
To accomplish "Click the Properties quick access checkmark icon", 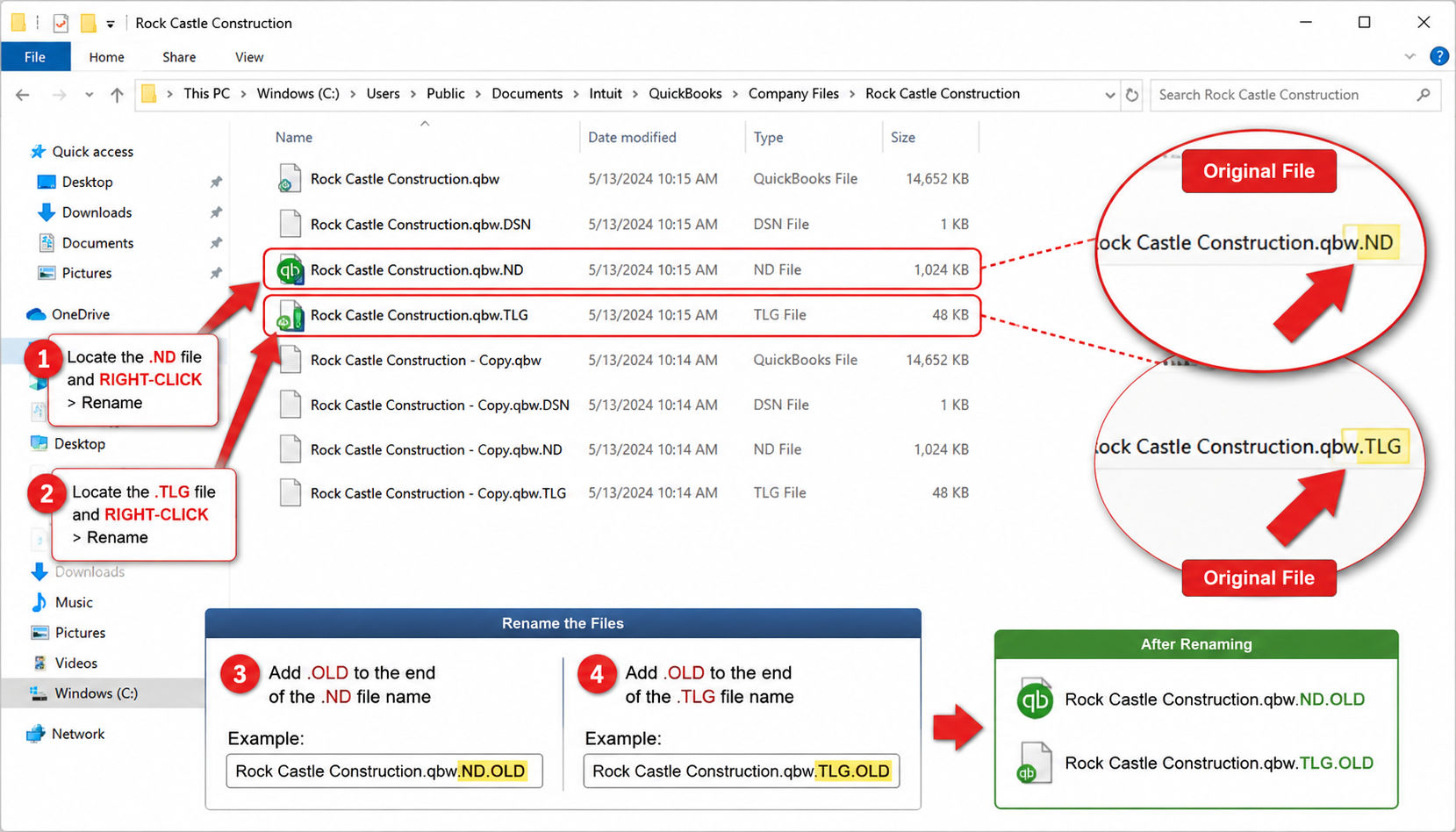I will click(x=61, y=23).
